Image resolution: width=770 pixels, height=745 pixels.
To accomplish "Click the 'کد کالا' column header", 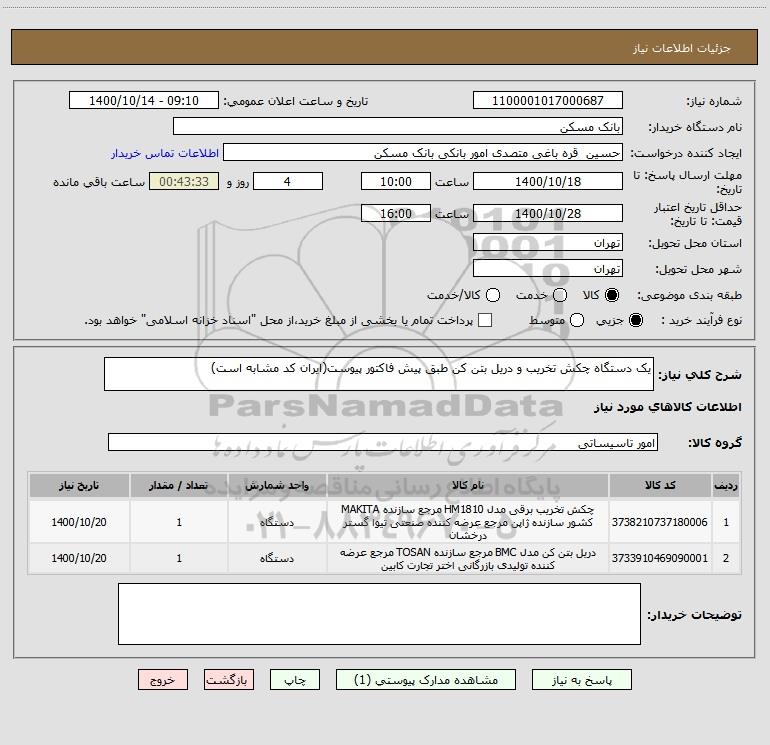I will [x=662, y=485].
